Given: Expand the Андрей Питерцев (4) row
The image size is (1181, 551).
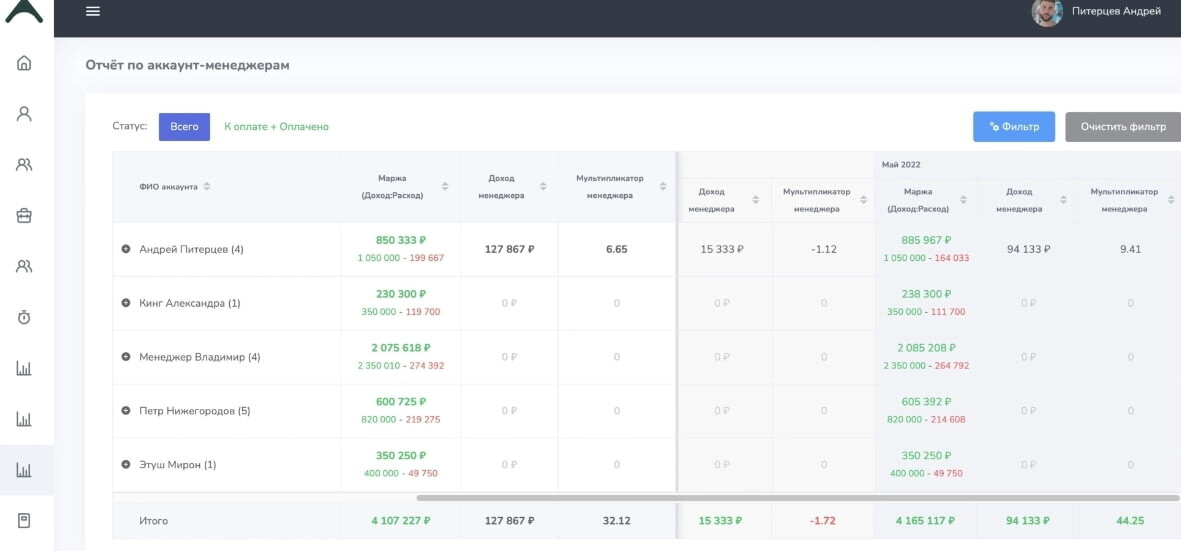Looking at the screenshot, I should pos(126,249).
